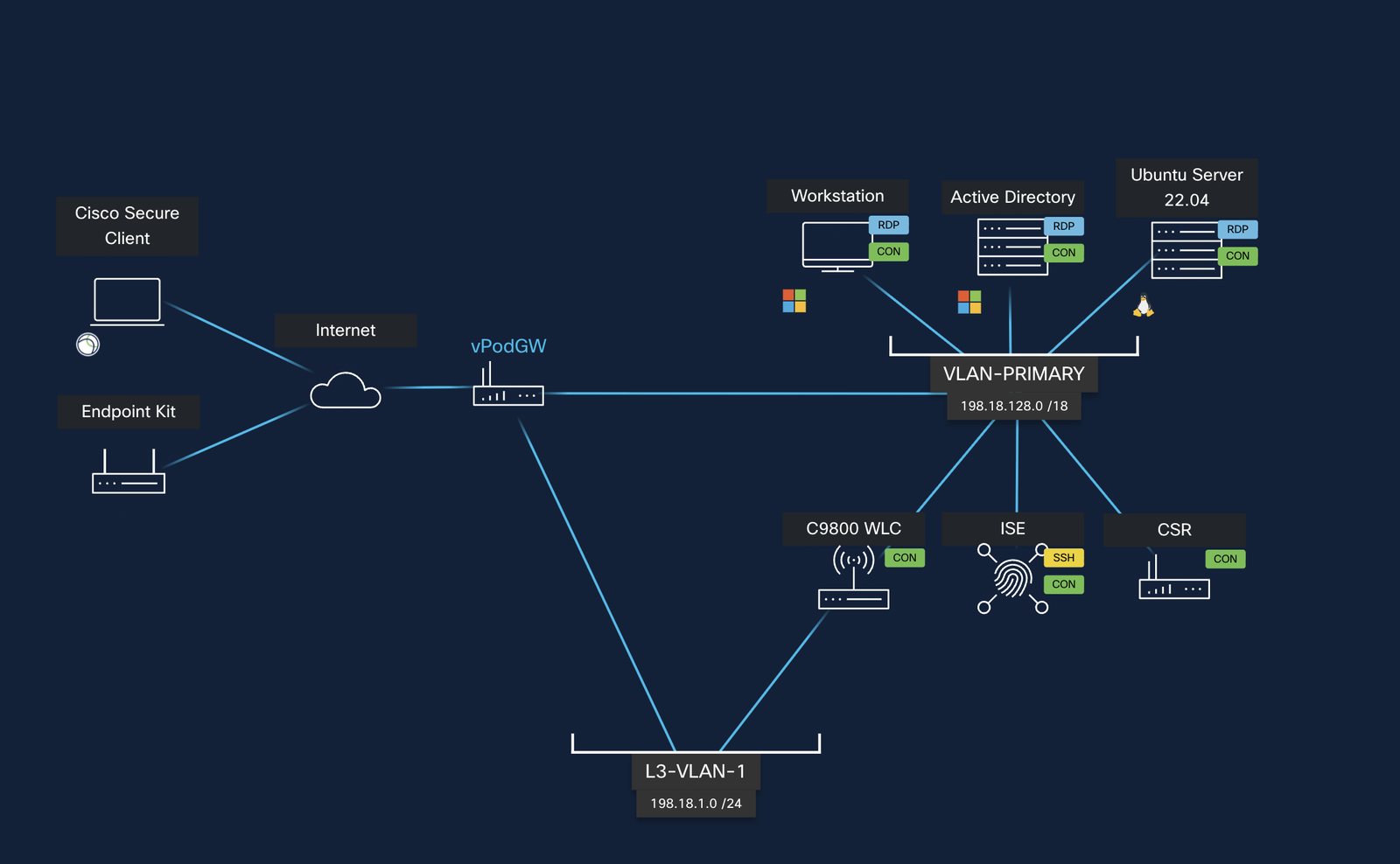Viewport: 1400px width, 864px height.
Task: Click the Linux penguin icon
Action: (x=1144, y=305)
